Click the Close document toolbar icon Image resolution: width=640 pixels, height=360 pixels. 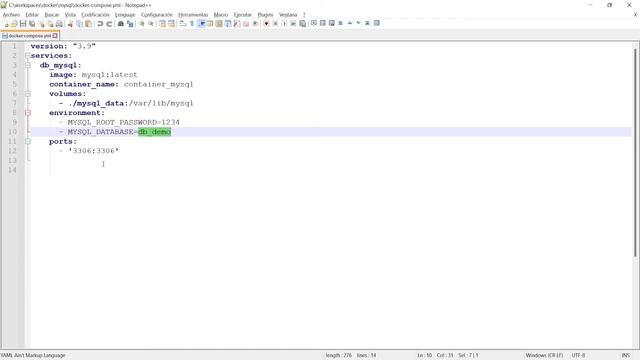[x=41, y=24]
